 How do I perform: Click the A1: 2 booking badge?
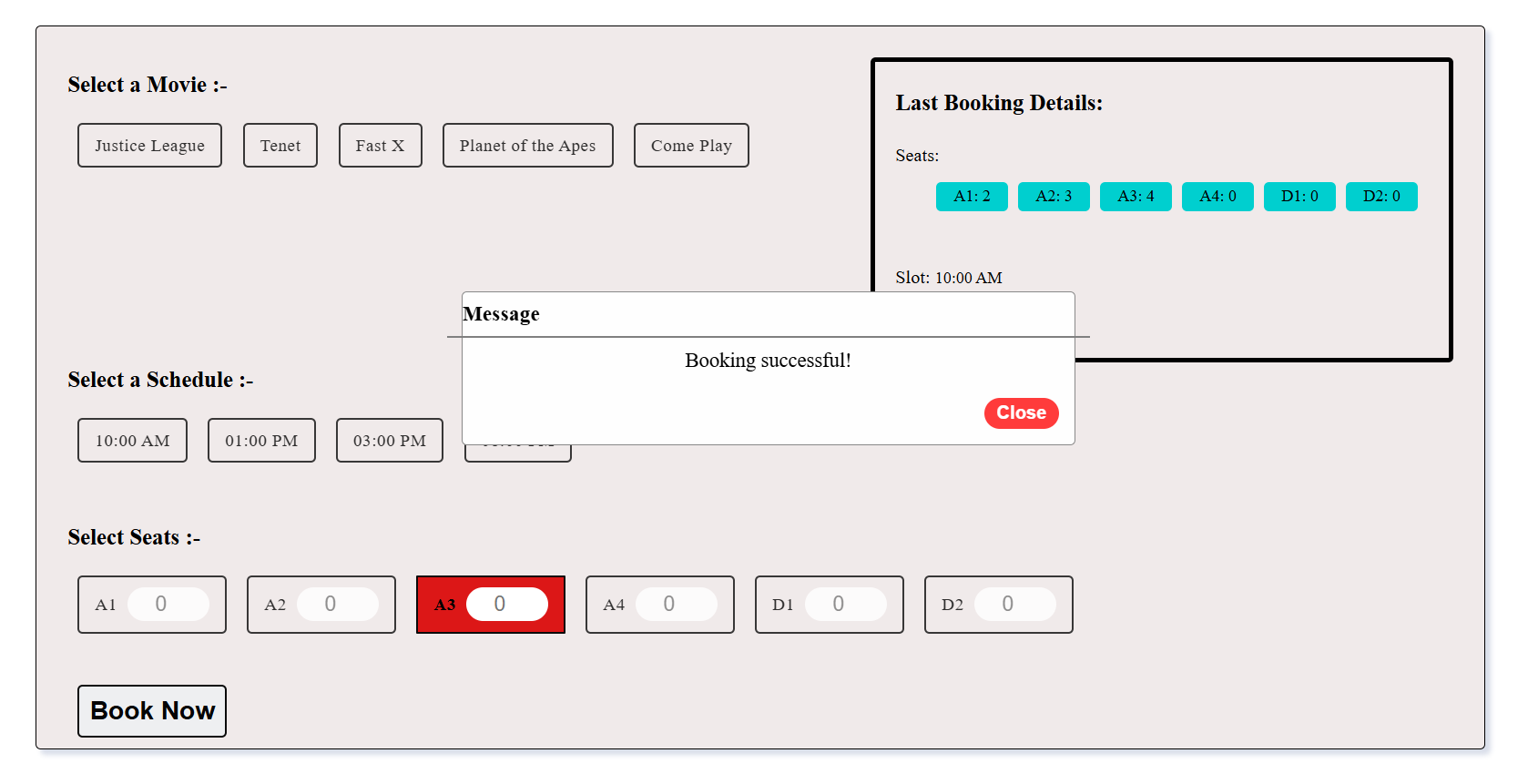coord(971,196)
